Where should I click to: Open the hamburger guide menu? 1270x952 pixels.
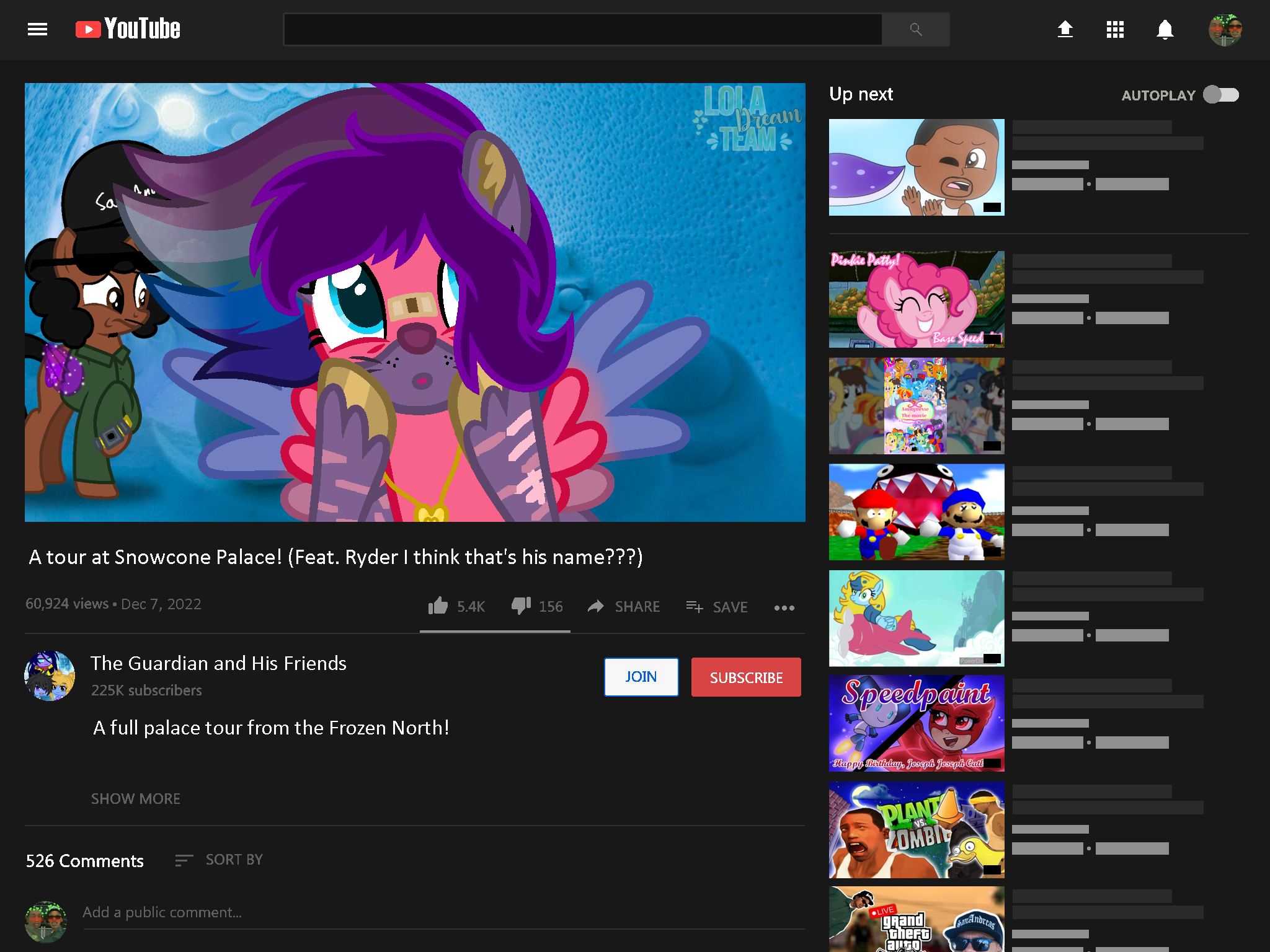[x=37, y=29]
